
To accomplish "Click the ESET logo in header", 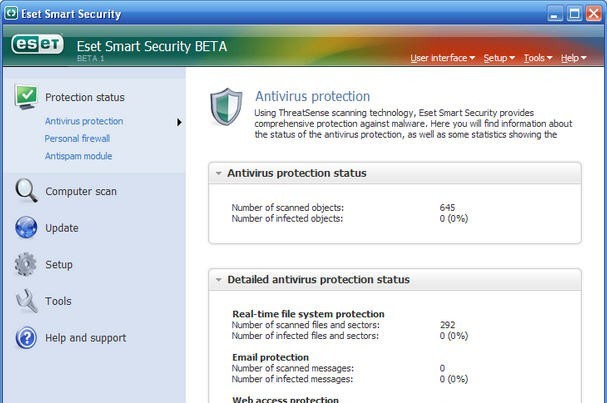I will tap(38, 45).
